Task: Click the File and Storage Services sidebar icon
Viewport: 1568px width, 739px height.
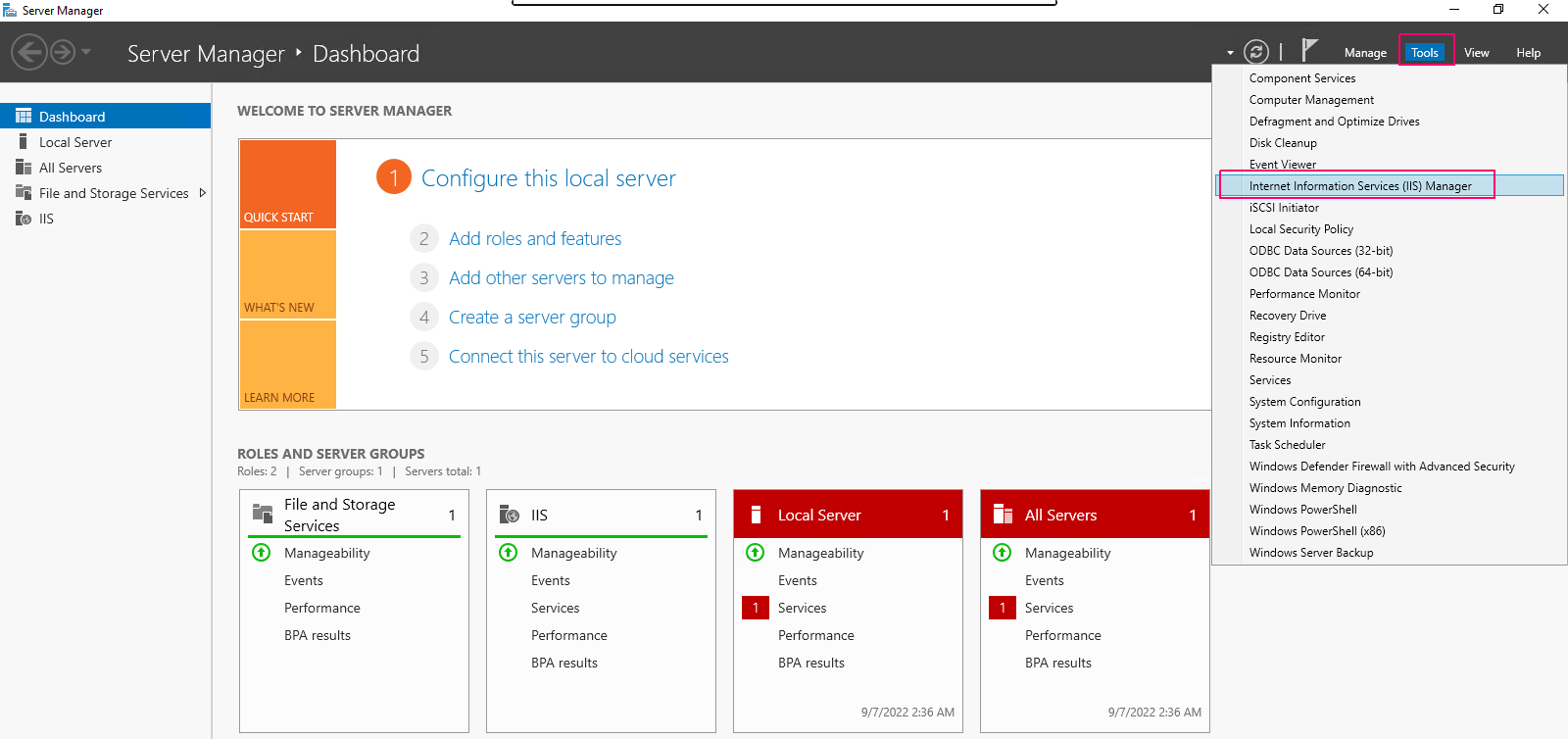Action: click(24, 193)
